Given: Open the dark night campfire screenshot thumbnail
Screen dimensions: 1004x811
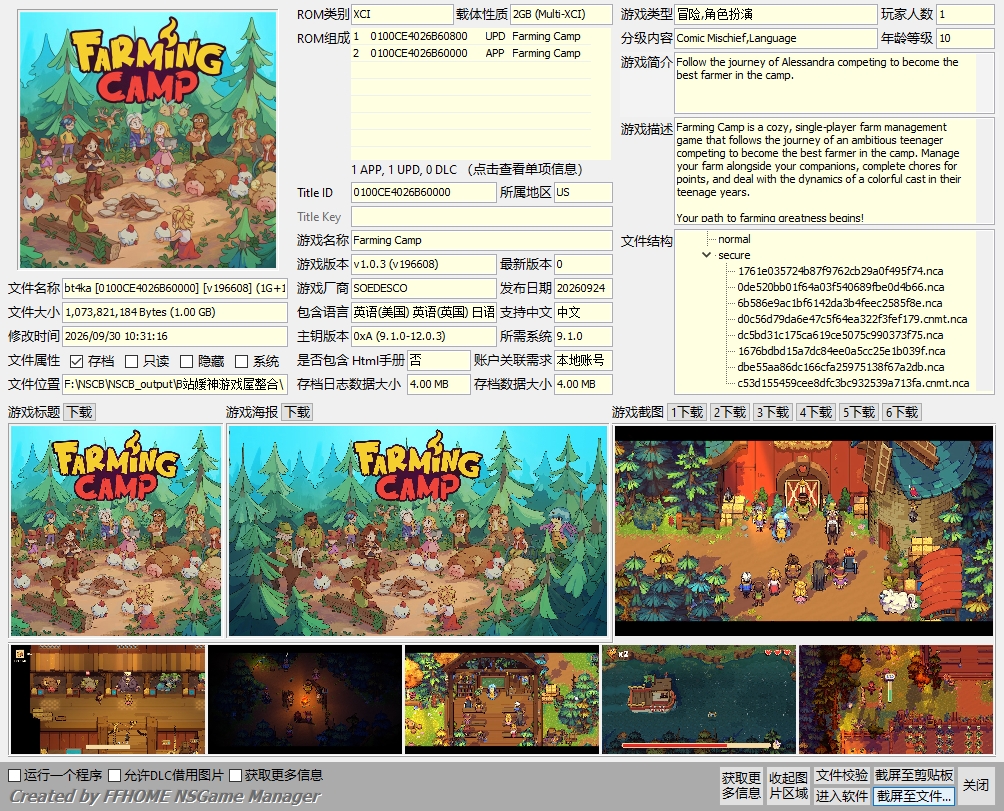Looking at the screenshot, I should 305,699.
